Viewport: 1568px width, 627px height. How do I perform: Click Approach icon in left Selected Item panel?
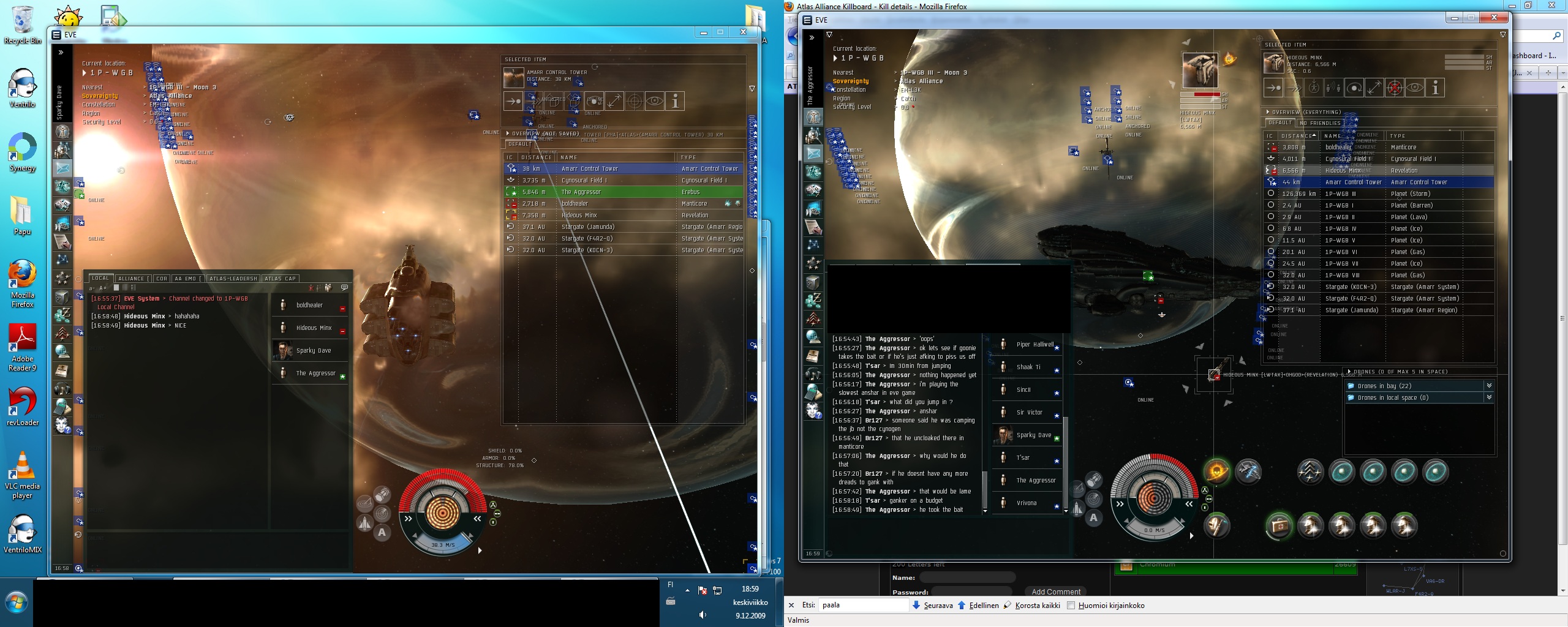coord(513,101)
